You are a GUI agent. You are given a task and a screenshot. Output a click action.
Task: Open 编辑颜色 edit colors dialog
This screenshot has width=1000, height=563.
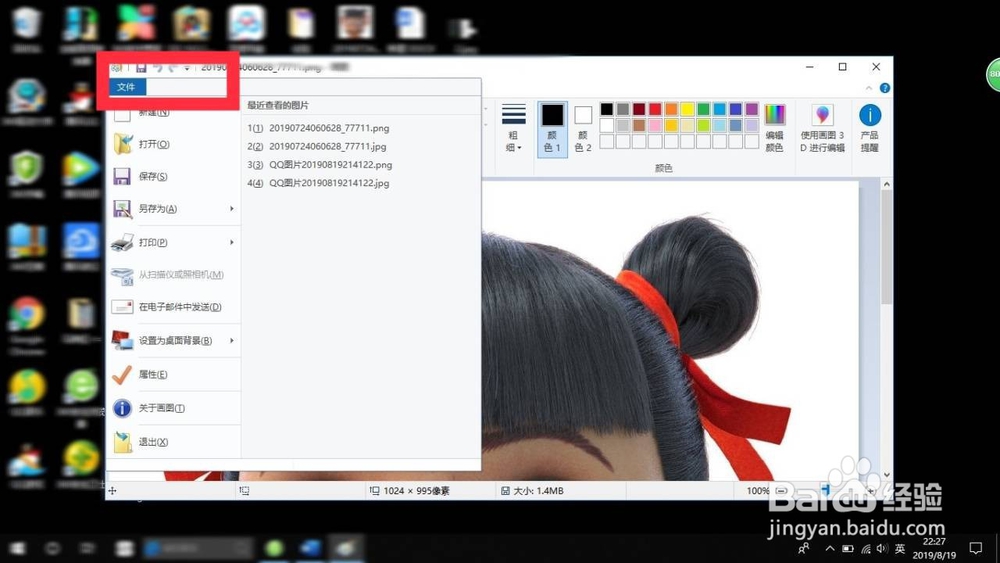pyautogui.click(x=774, y=128)
